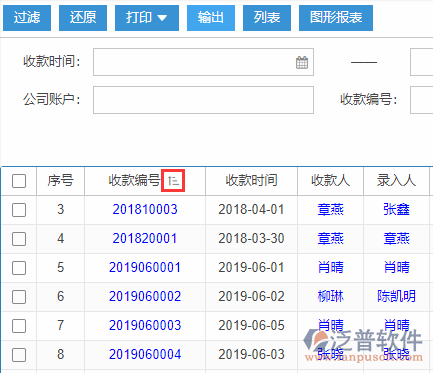
Task: Check the row with 2019060001
Action: (19, 268)
